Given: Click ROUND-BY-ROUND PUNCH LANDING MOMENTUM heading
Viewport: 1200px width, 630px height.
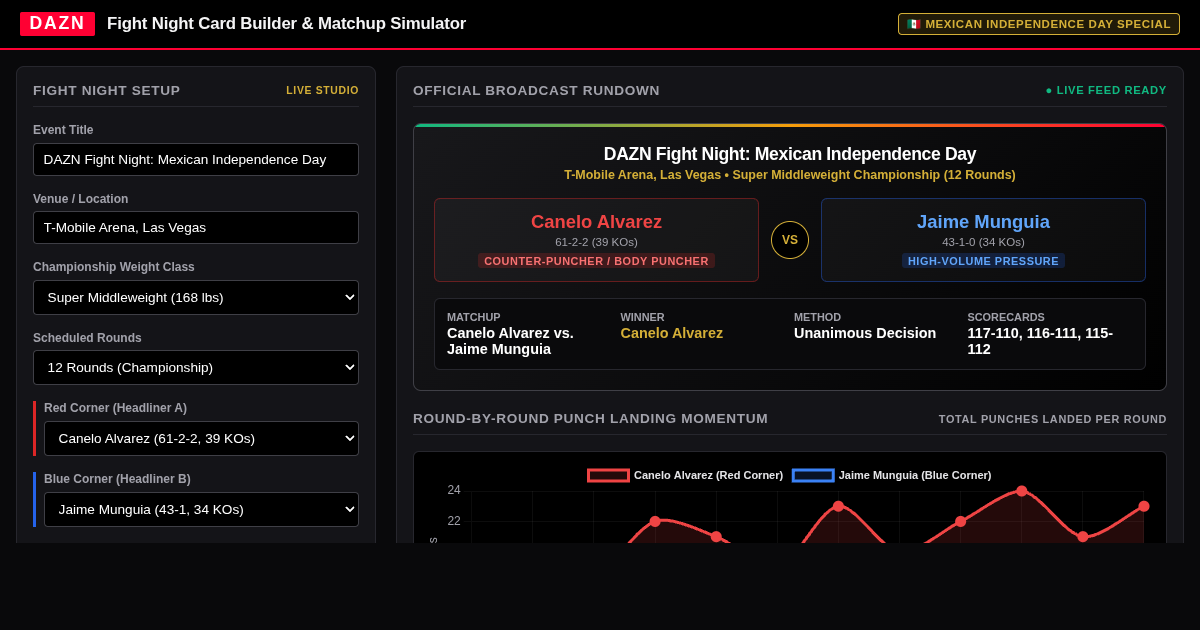Looking at the screenshot, I should [x=590, y=419].
